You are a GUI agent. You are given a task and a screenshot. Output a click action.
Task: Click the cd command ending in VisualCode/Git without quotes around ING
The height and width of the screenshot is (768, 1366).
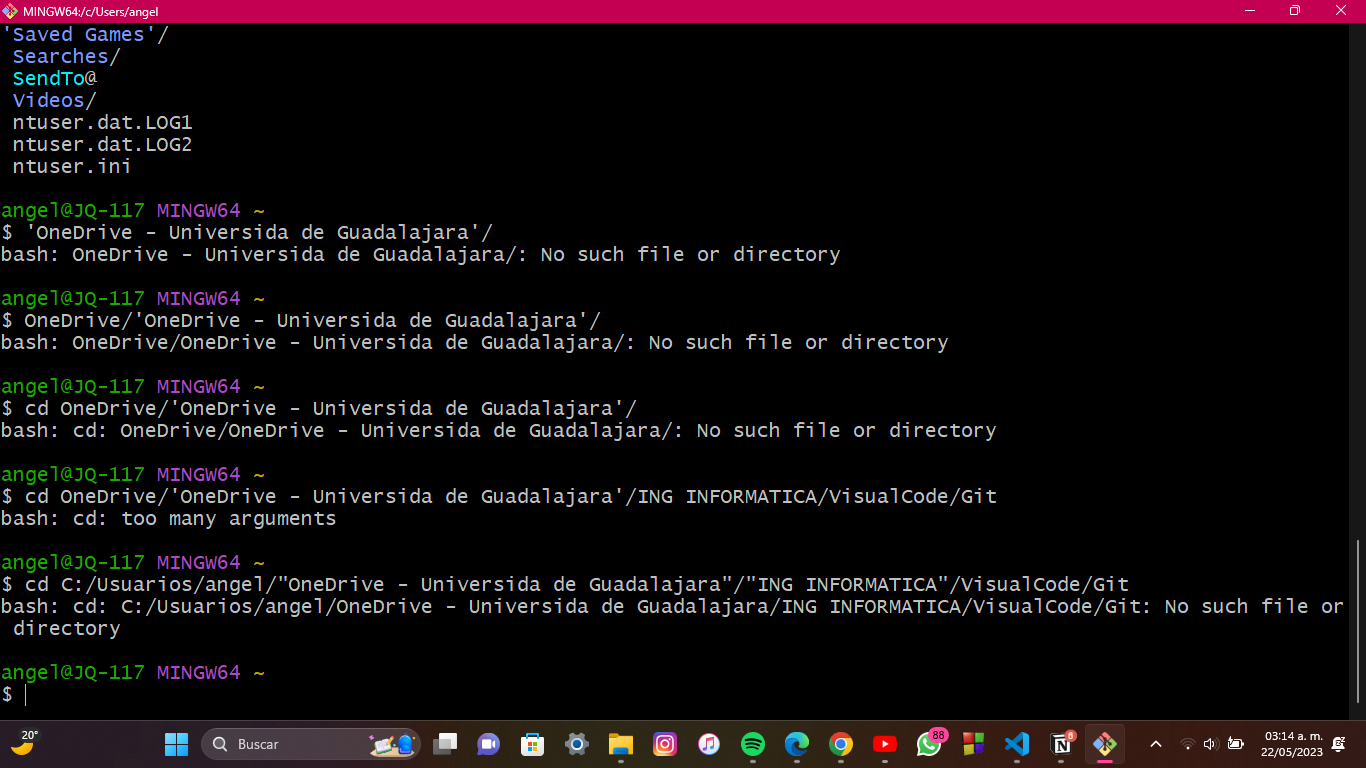[x=511, y=497]
